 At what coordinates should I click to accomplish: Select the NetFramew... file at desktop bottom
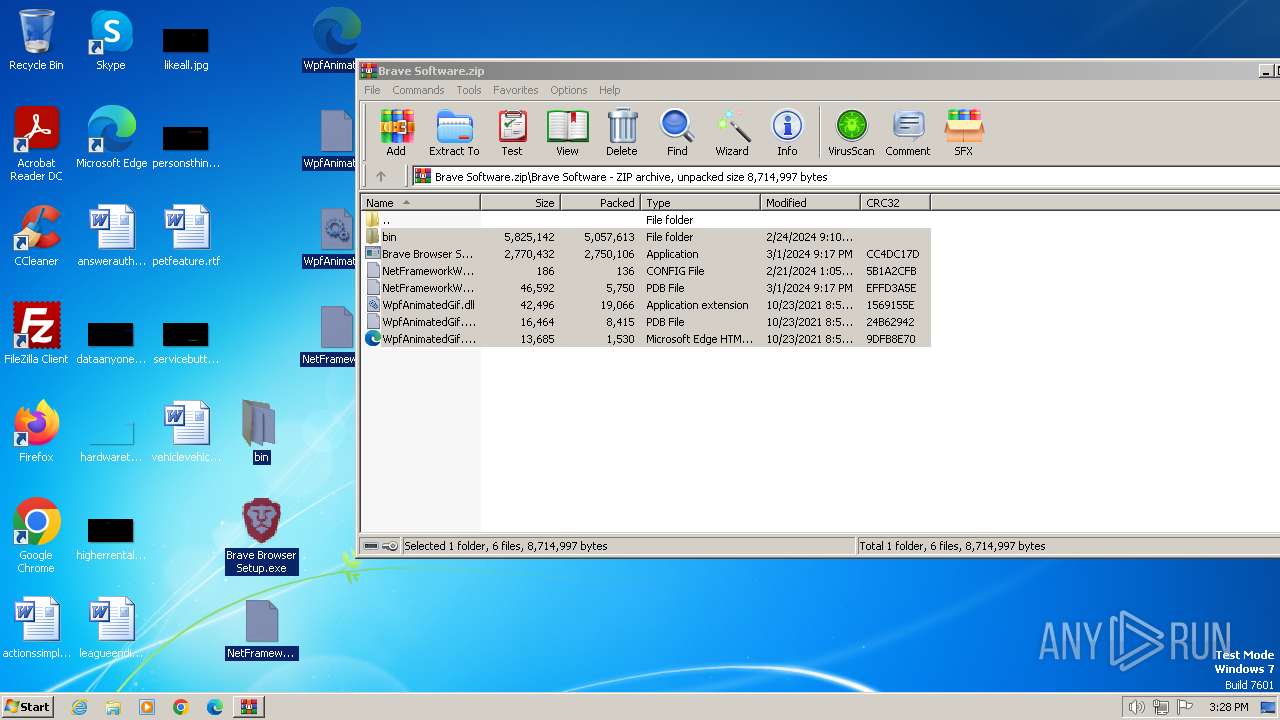coord(261,628)
